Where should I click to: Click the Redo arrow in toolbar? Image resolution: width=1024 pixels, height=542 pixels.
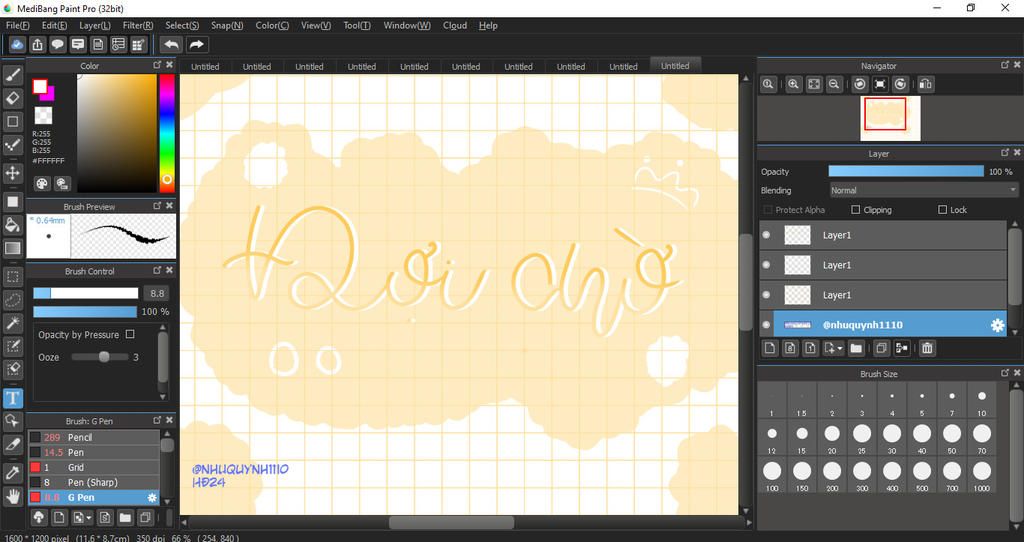[x=196, y=44]
